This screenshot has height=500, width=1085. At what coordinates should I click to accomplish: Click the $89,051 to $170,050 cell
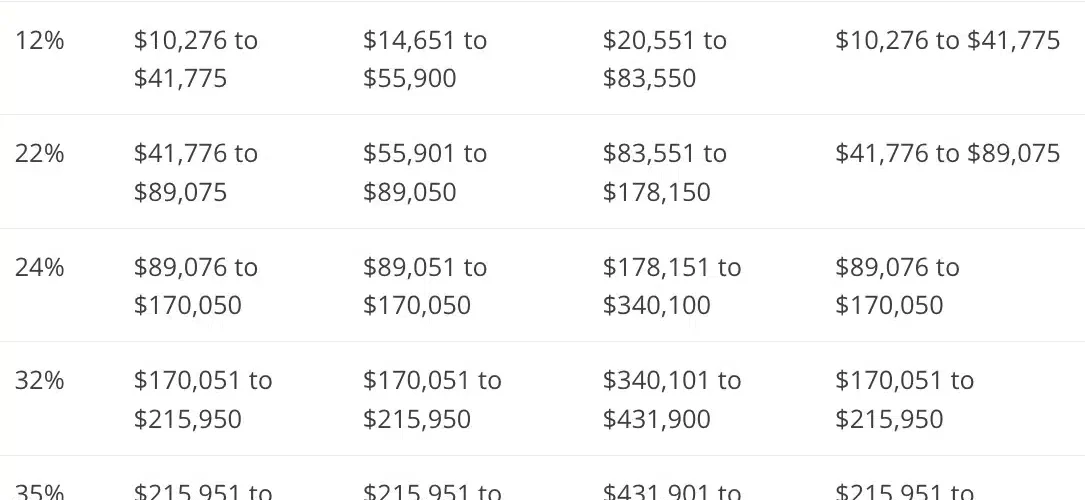pos(425,286)
